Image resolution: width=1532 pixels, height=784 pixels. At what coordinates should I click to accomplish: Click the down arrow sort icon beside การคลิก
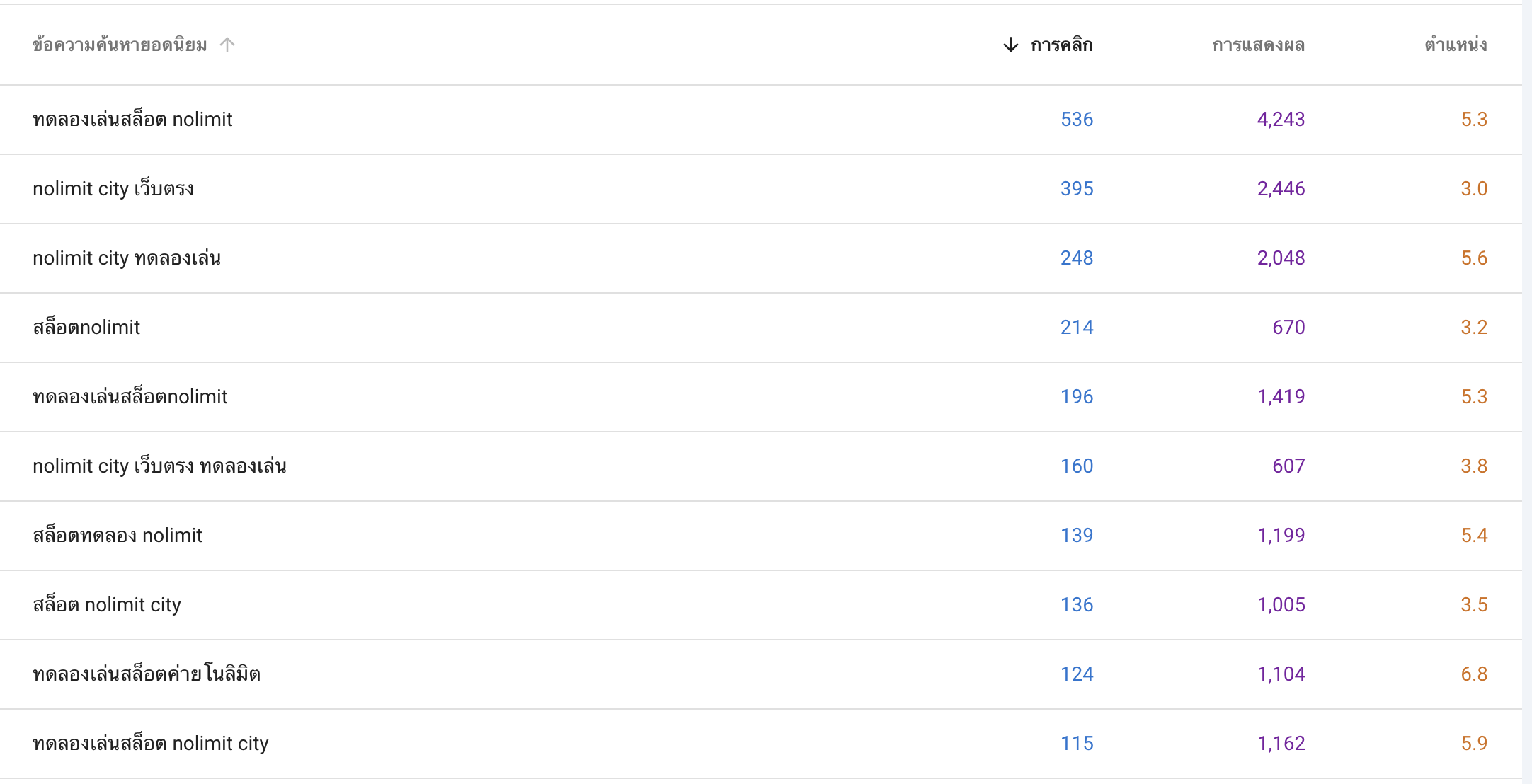click(x=1011, y=45)
